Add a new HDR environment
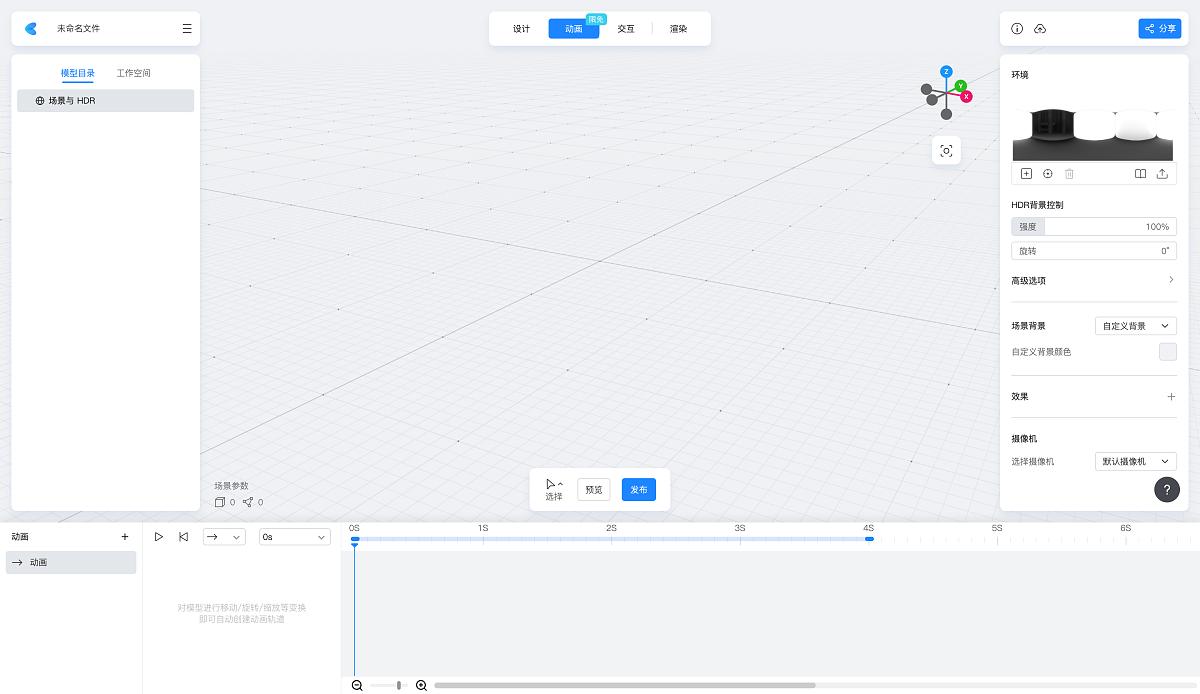 (1026, 173)
